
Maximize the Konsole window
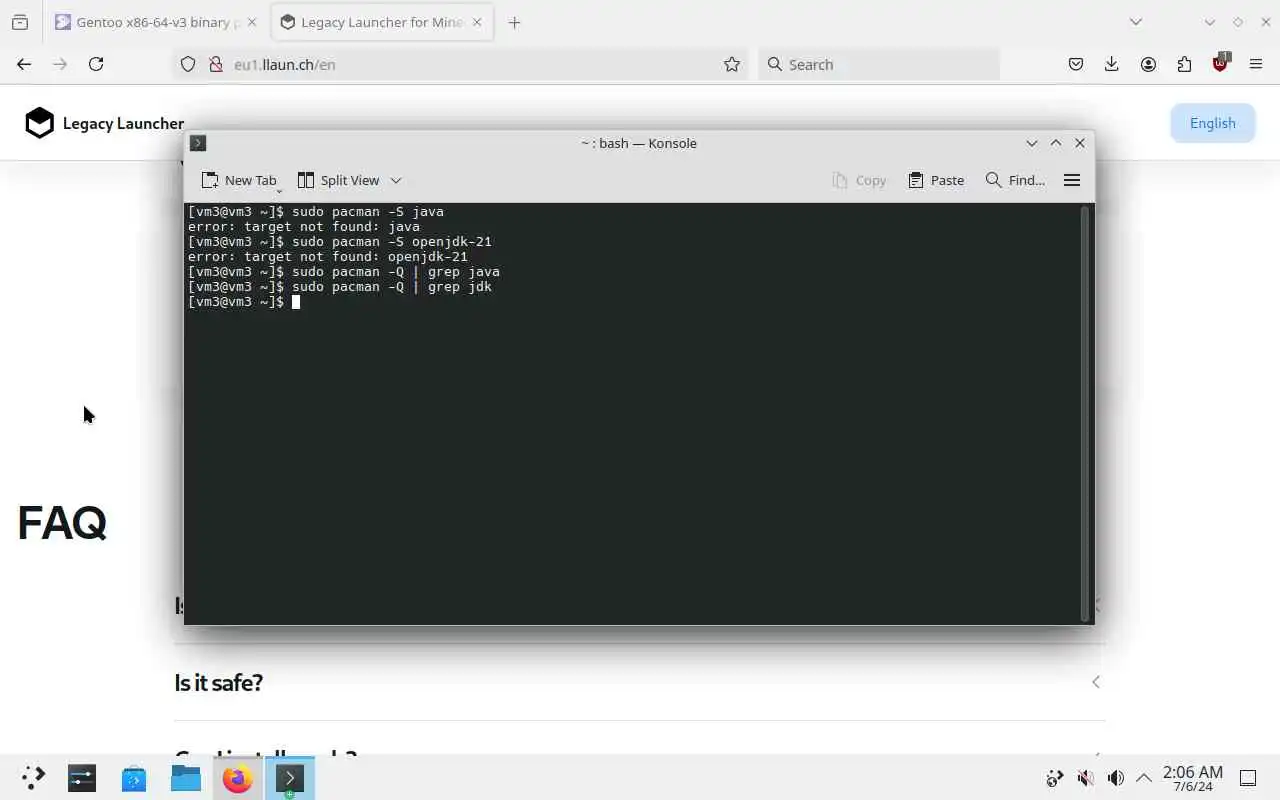1056,143
